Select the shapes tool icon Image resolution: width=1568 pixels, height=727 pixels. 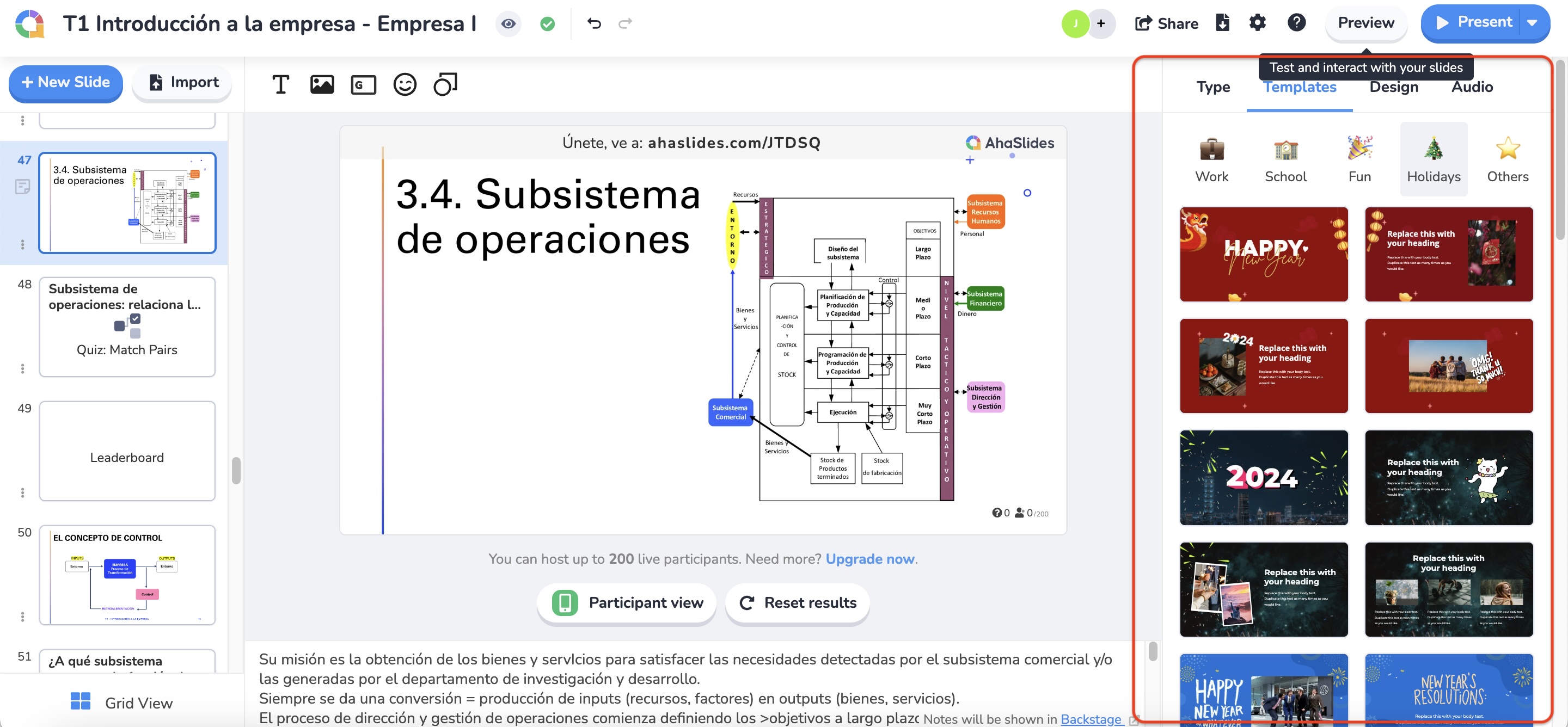(x=445, y=84)
